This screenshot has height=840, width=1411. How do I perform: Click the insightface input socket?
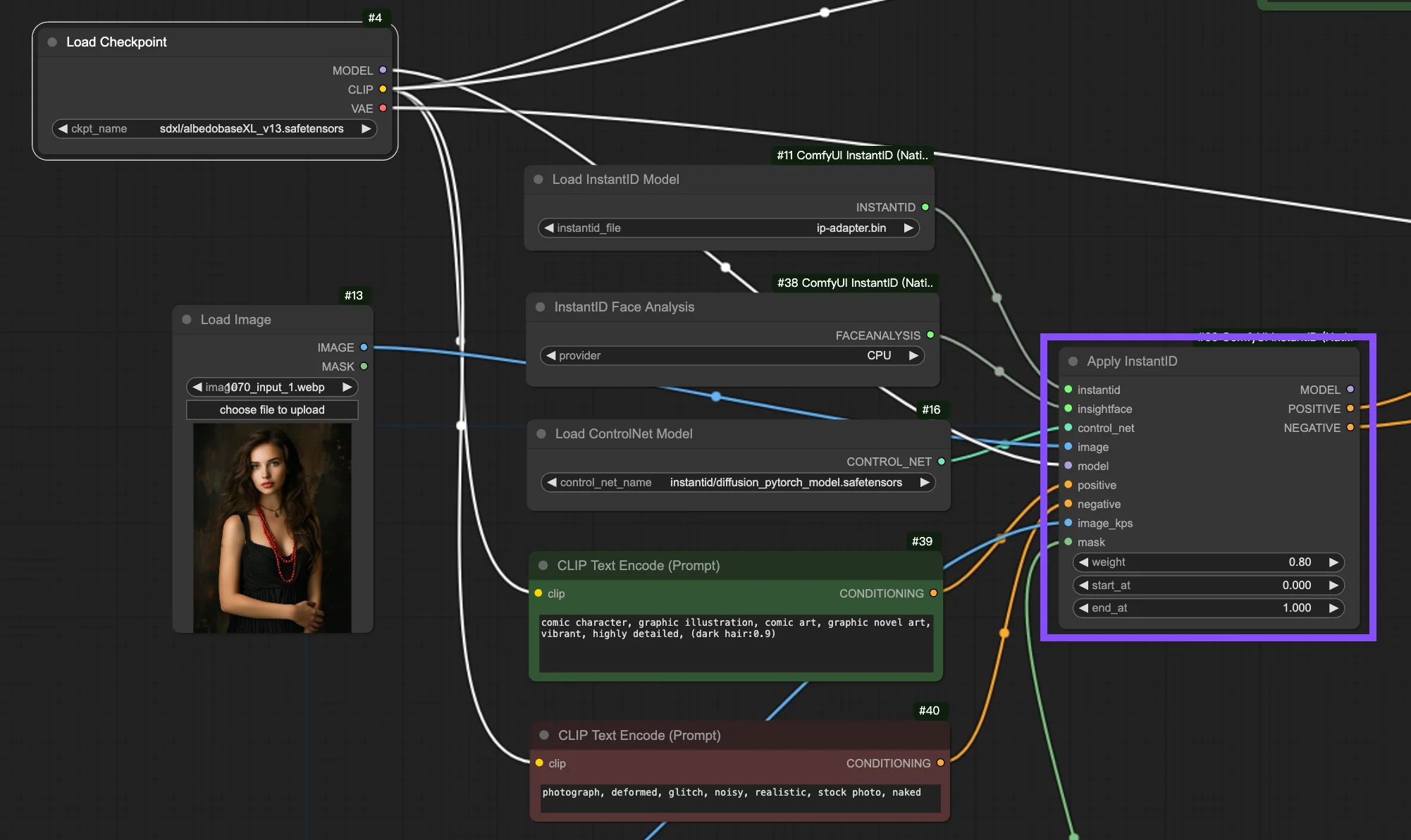(1068, 409)
